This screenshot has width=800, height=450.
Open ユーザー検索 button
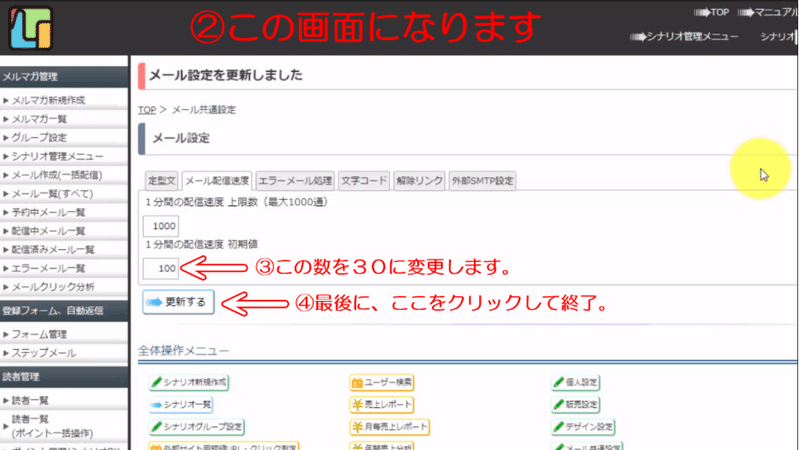(x=382, y=382)
